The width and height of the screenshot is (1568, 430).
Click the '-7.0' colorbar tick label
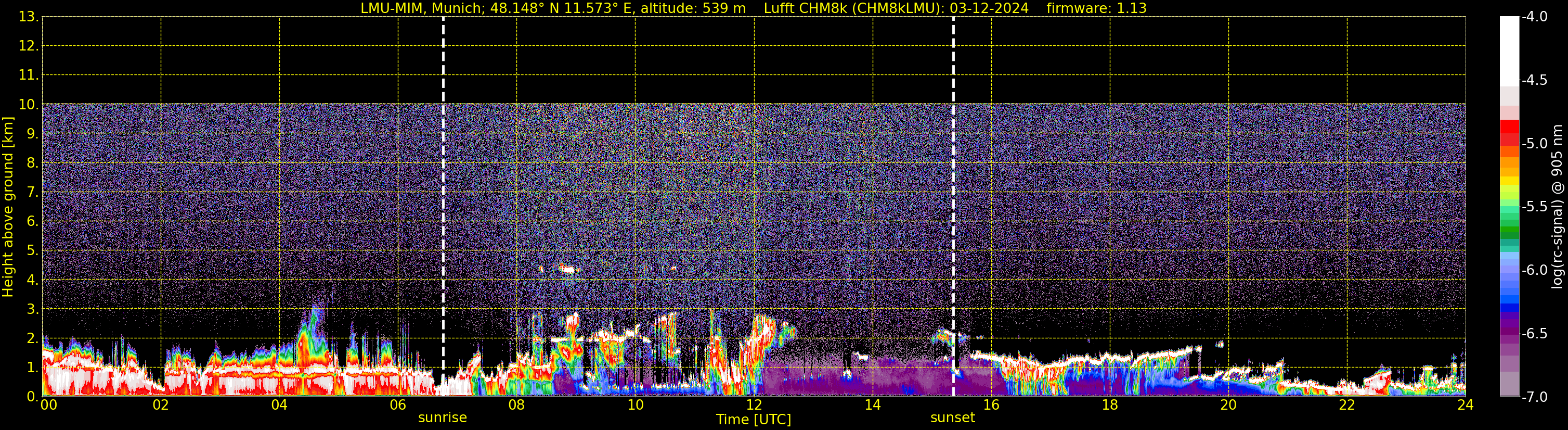pos(1534,397)
